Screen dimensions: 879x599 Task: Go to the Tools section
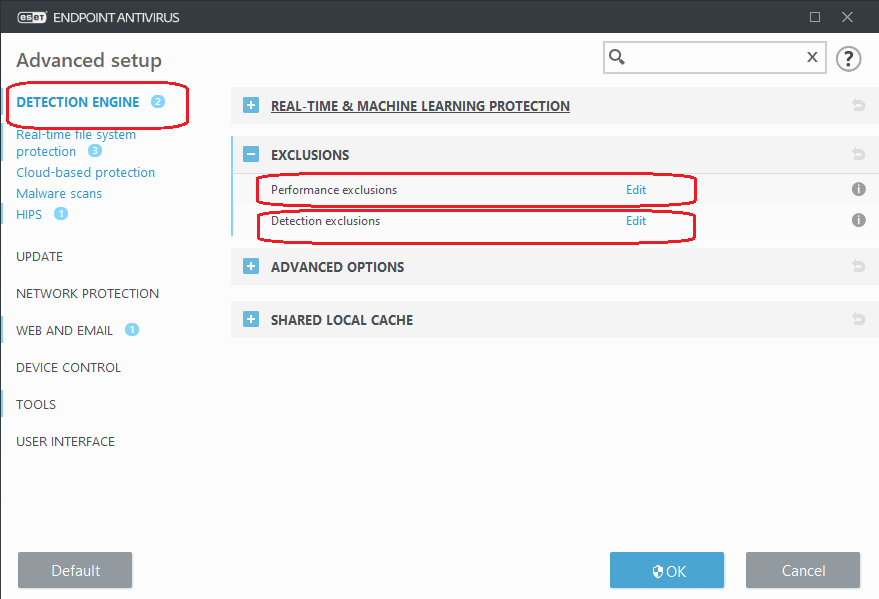point(36,405)
